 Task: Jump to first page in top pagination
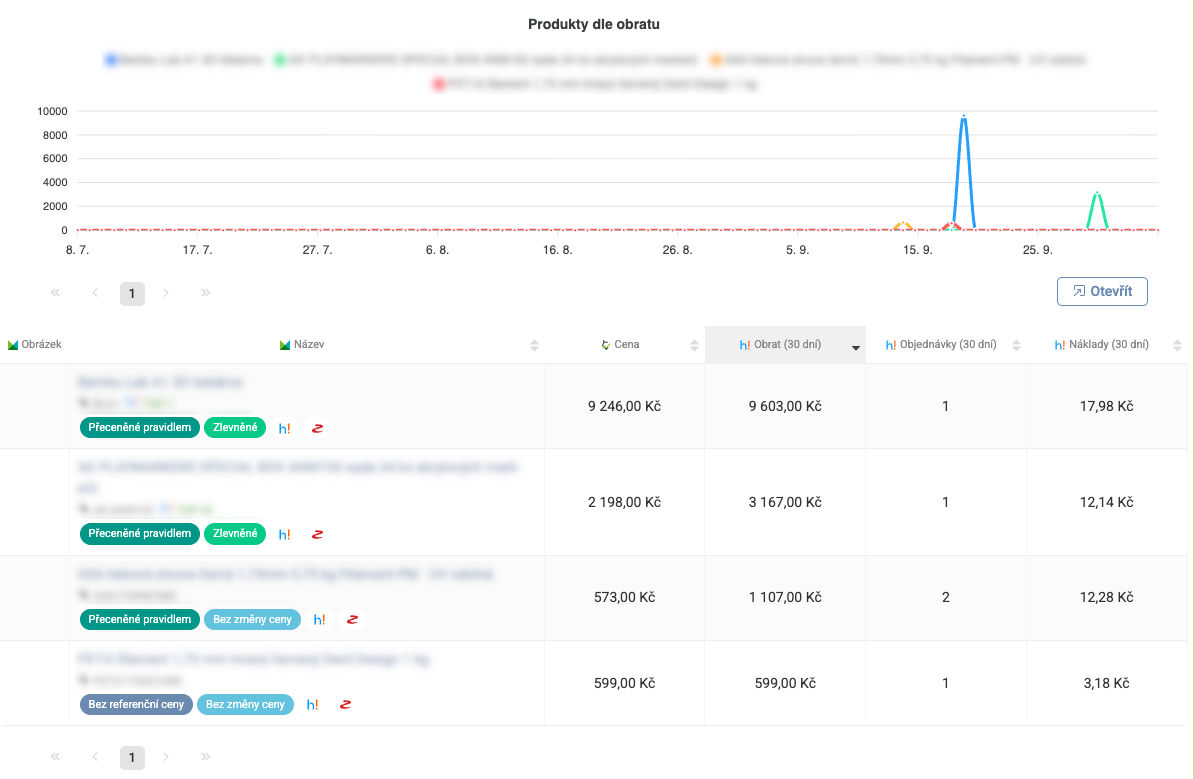click(55, 293)
